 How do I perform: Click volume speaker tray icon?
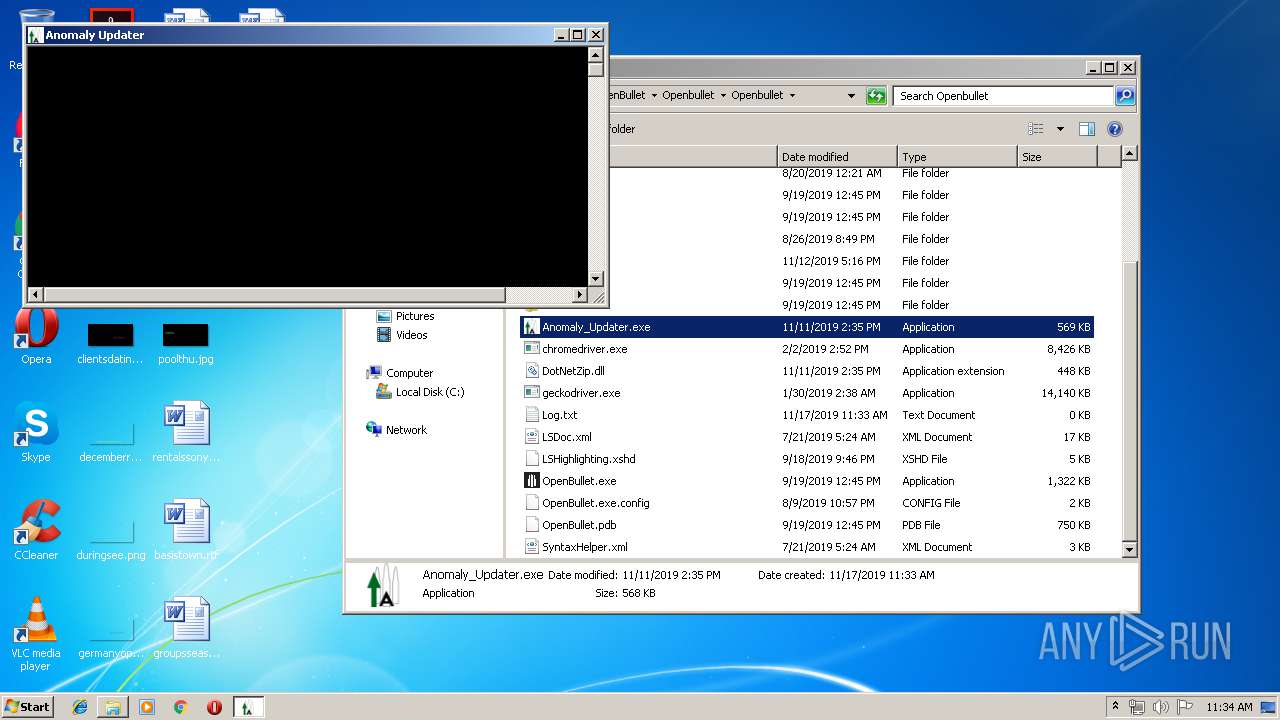(1161, 707)
